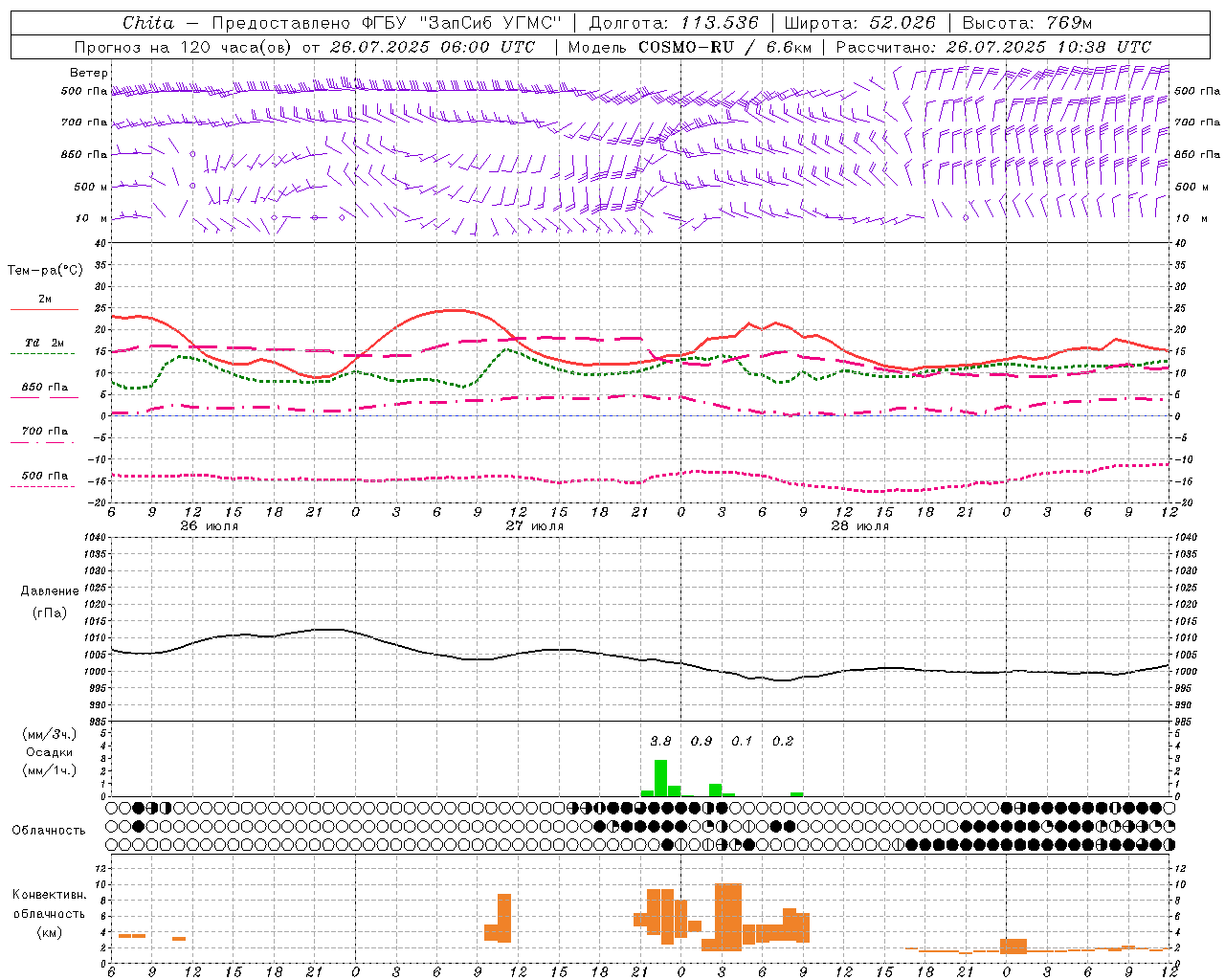Screen dimensions: 1225x980
Task: Click the "Облачность" cloud cover label
Action: (x=49, y=831)
